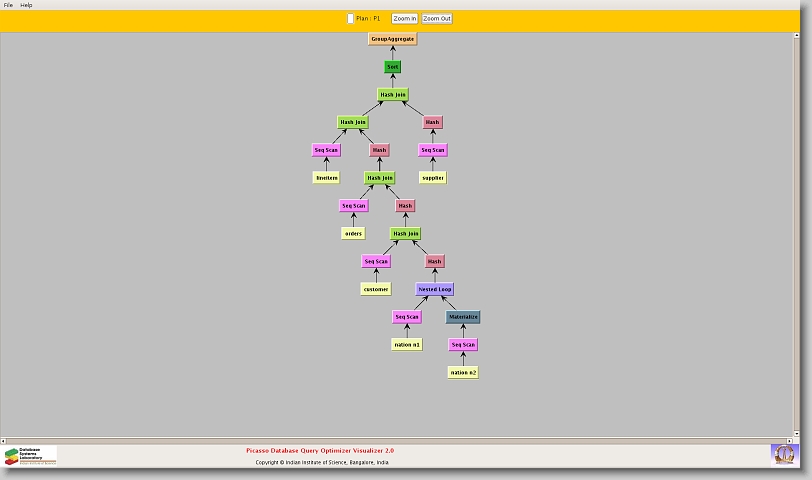Click the Plan P1 color box
The image size is (812, 480).
click(x=350, y=18)
